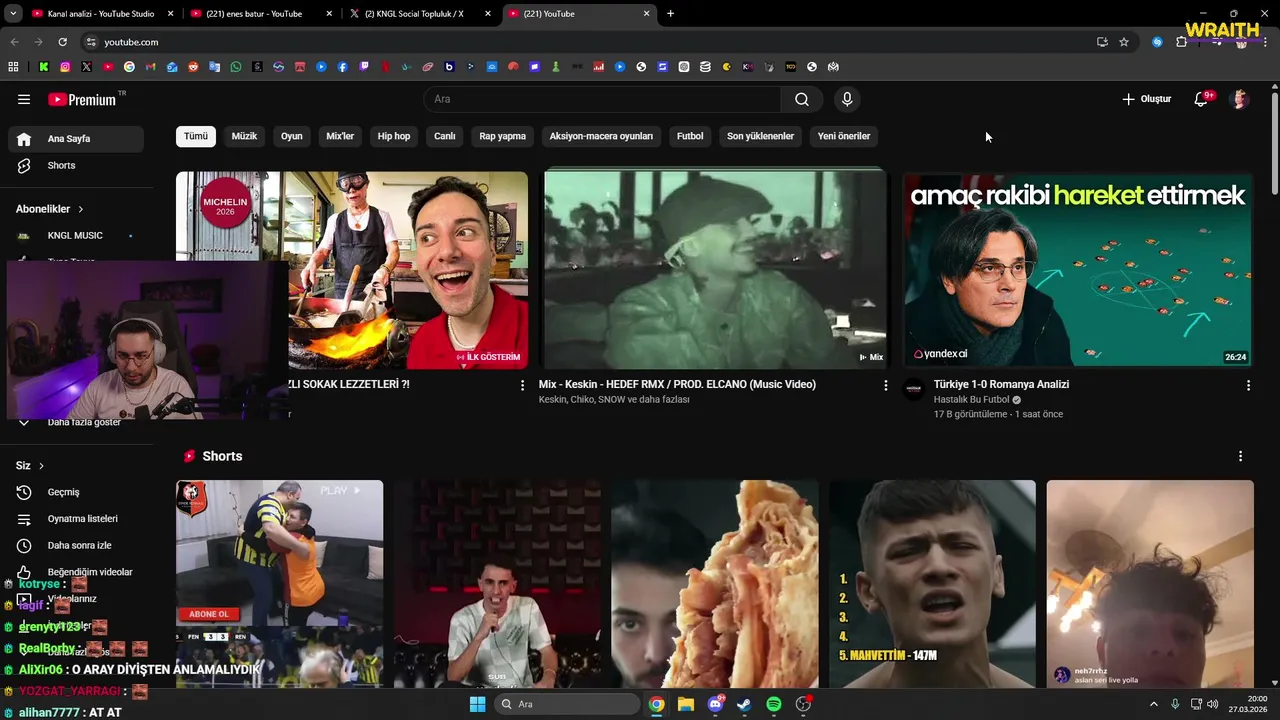Click the Oluştur create button

click(x=1146, y=99)
